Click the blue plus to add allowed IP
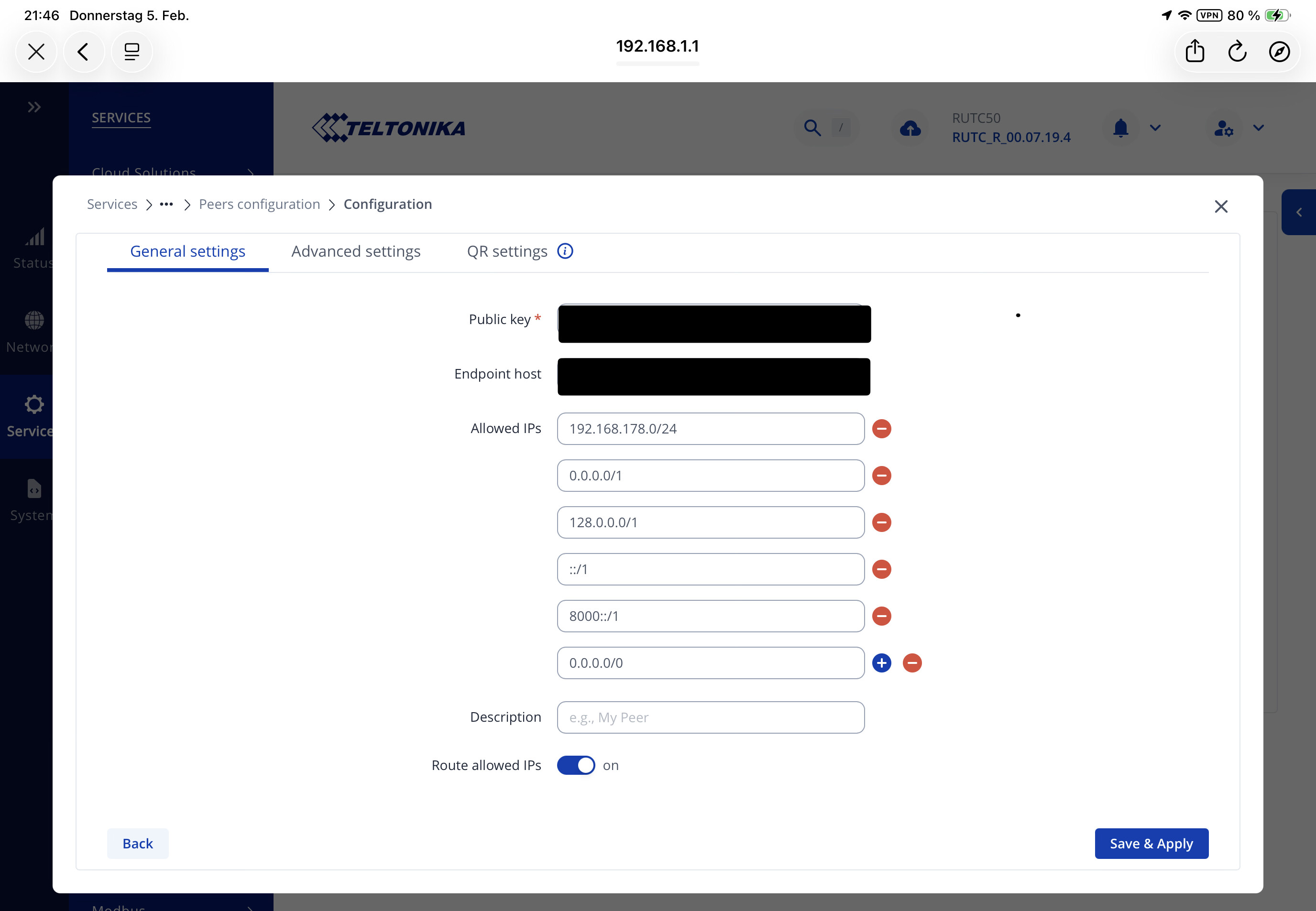 click(881, 663)
